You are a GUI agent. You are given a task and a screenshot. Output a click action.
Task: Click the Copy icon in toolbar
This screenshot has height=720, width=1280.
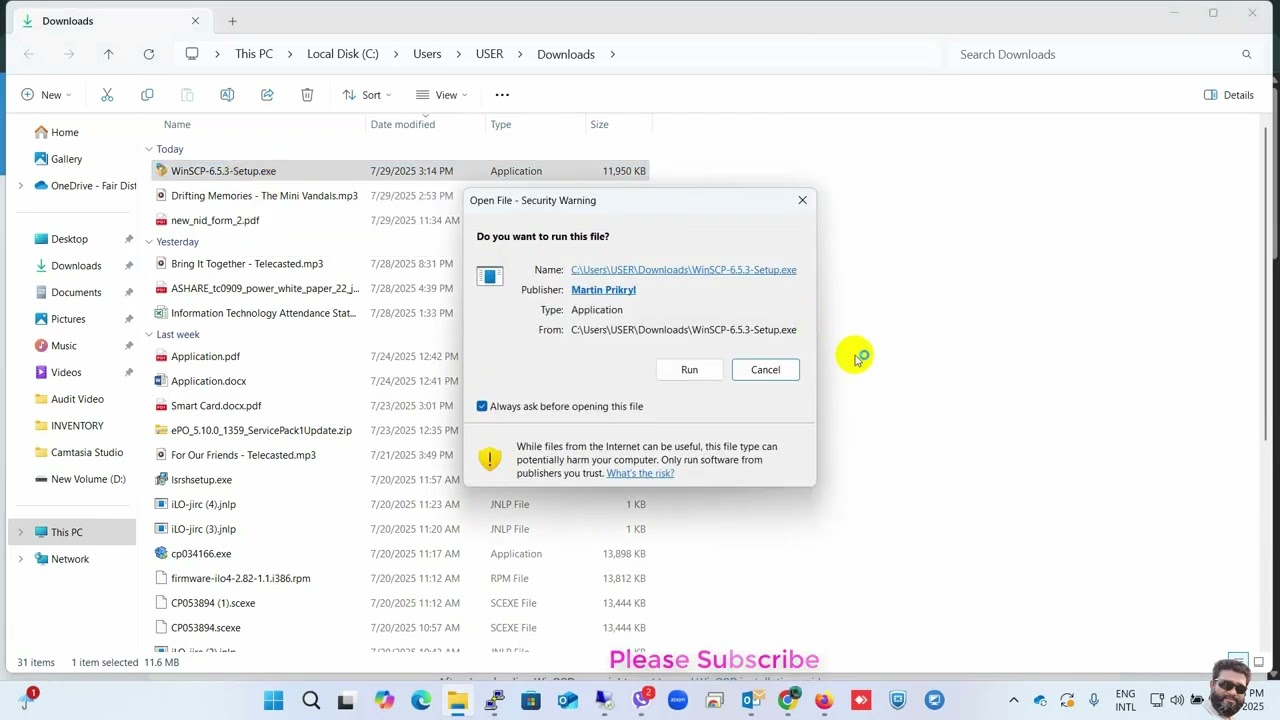[x=147, y=95]
